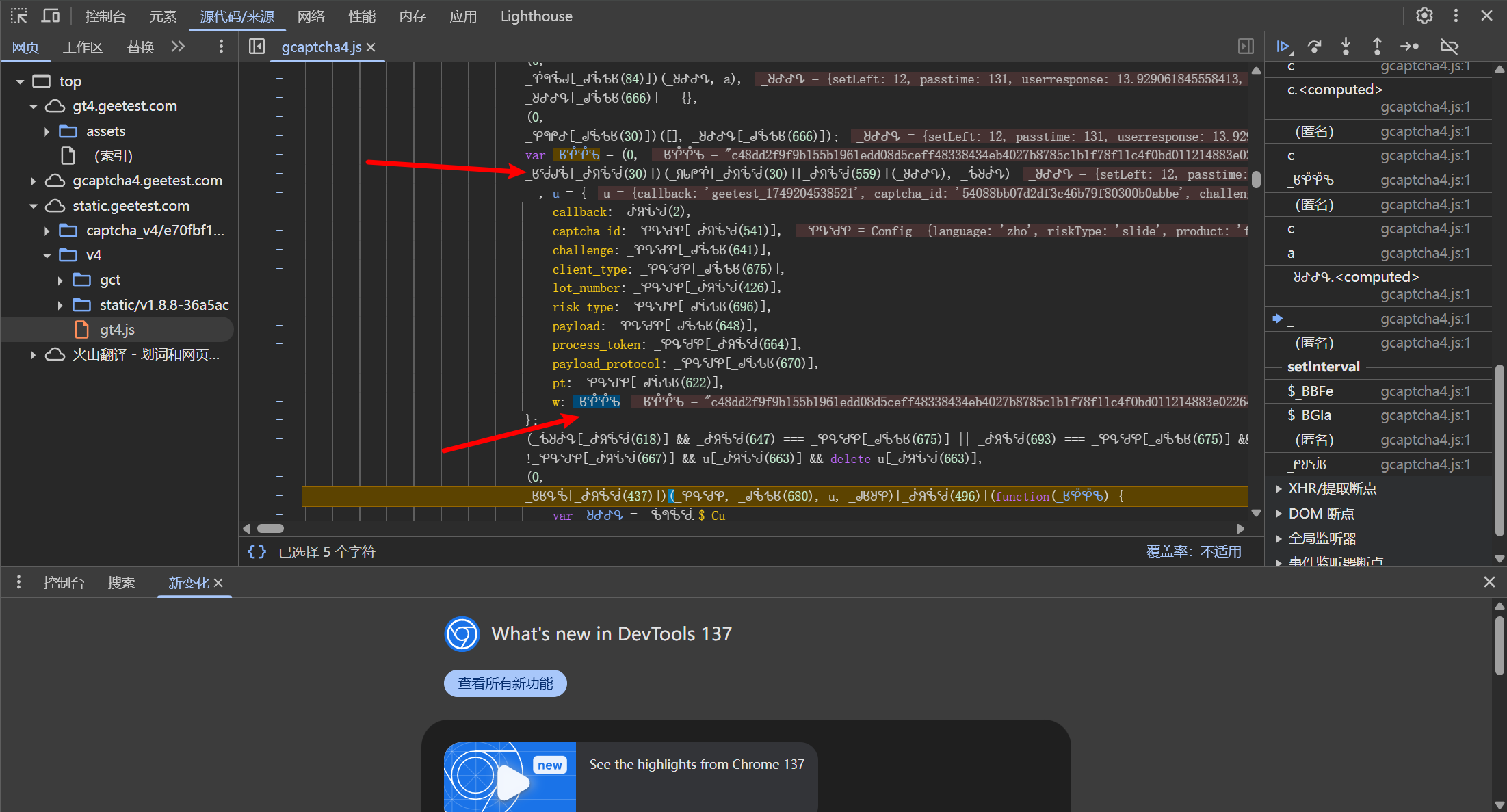Expand 火山翻译 extension node
Screen dimensions: 1507x812
(34, 354)
